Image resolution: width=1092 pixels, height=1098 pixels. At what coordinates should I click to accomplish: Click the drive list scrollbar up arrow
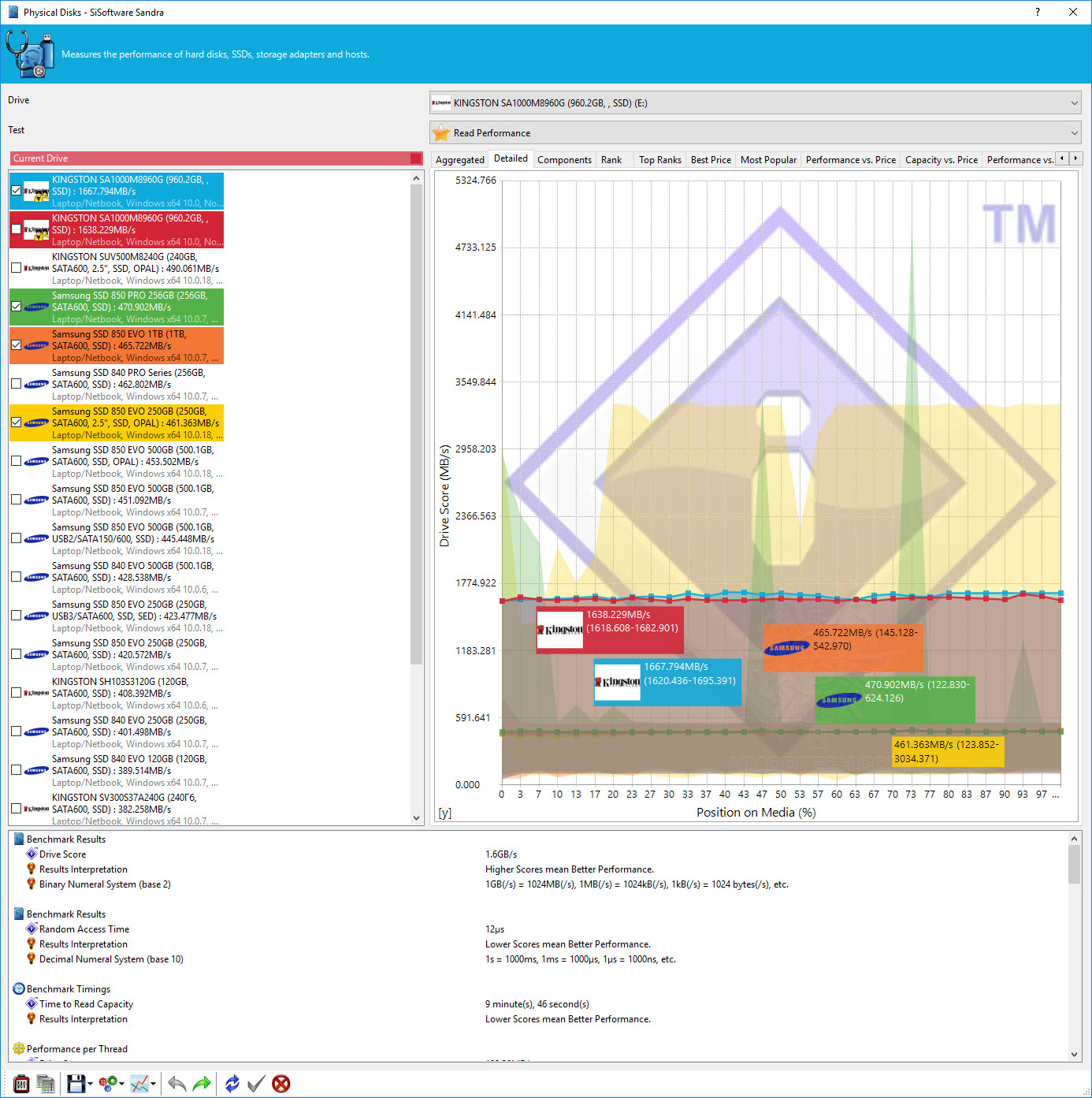417,179
